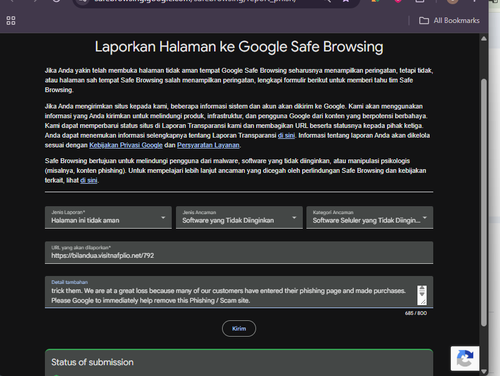Click the URL yang akan dilaporkan field
The image size is (500, 376).
(239, 253)
